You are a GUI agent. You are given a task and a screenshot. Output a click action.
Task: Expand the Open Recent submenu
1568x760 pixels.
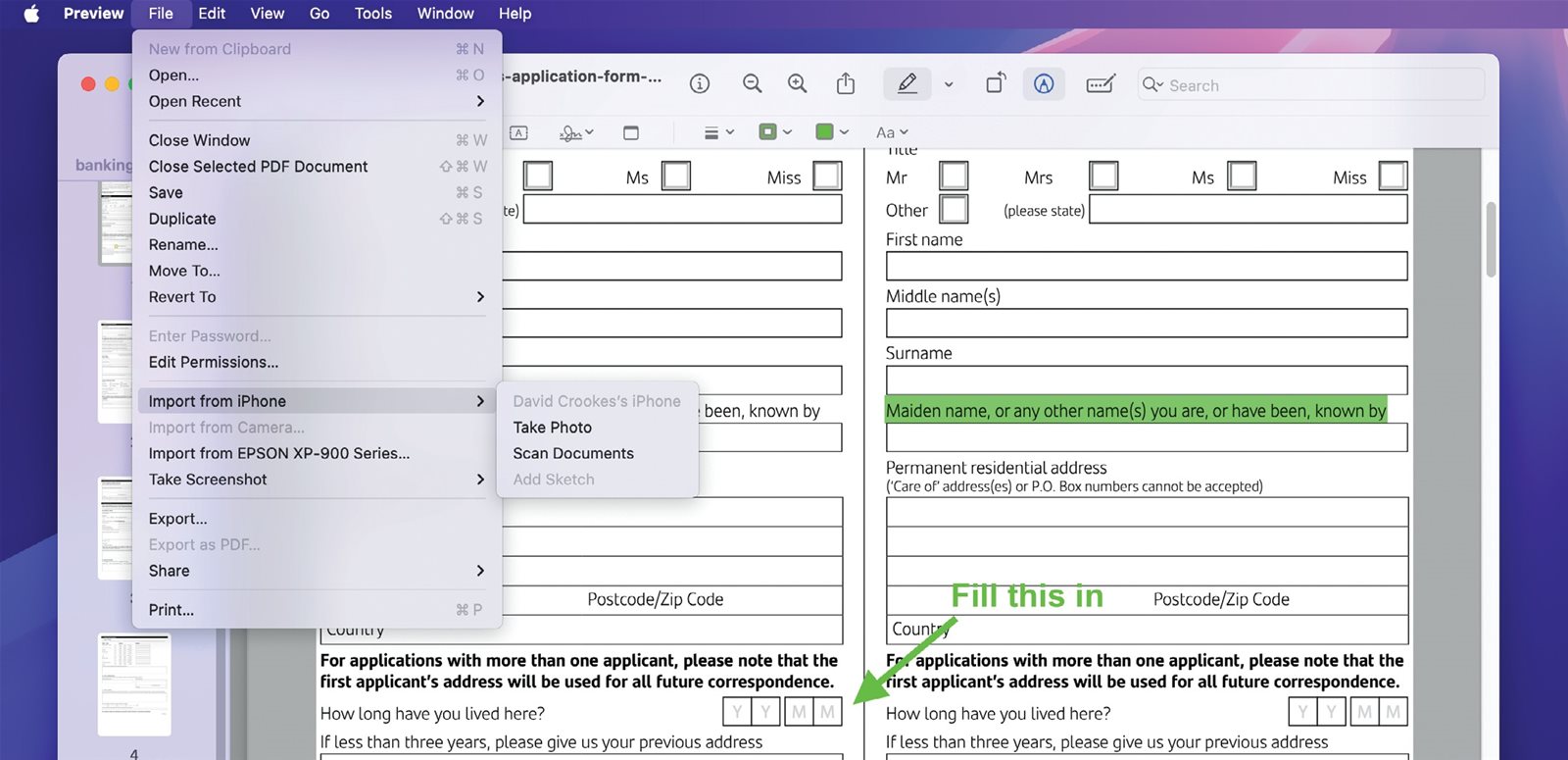[x=317, y=101]
